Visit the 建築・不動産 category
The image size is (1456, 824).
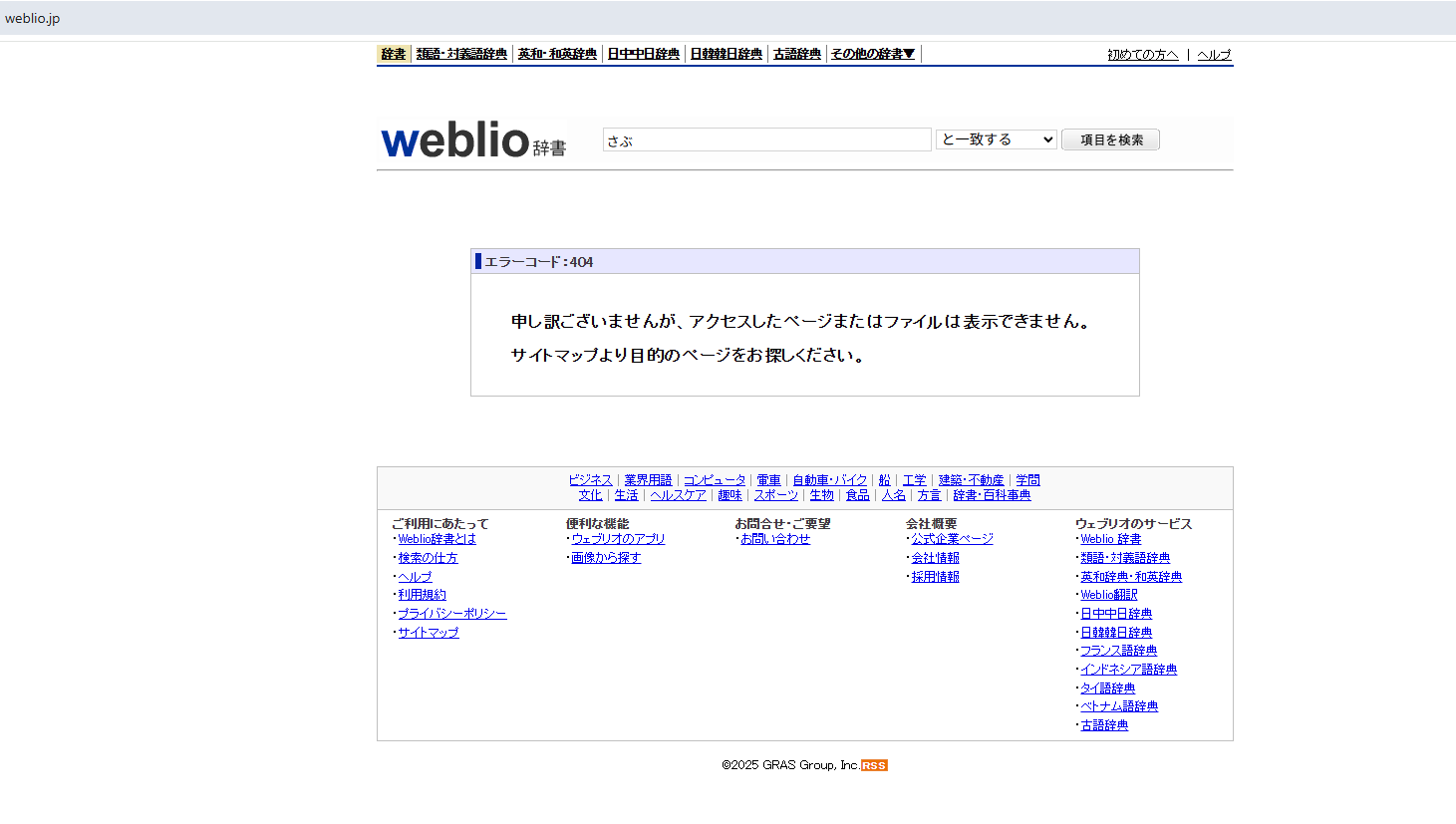972,480
